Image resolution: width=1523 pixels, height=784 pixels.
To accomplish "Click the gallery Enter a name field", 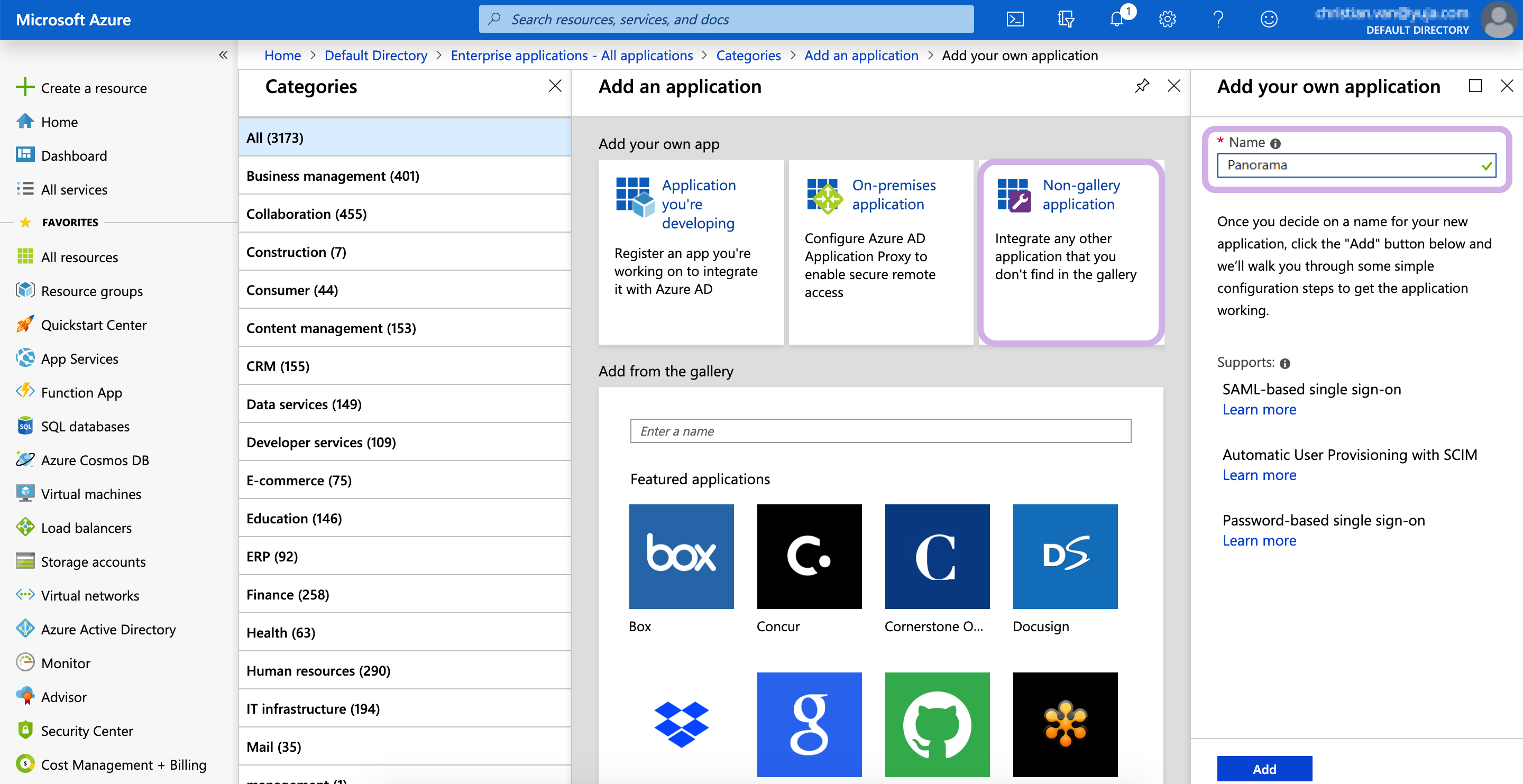I will click(x=880, y=431).
